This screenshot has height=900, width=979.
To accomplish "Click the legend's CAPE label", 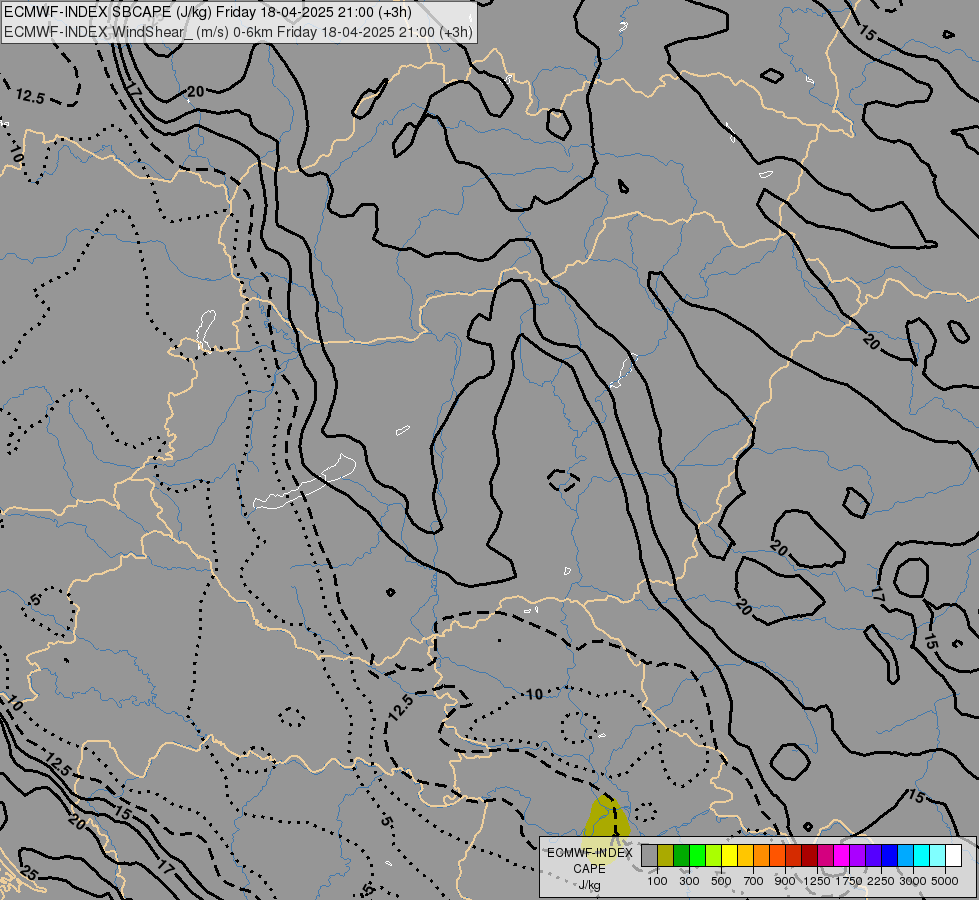I will tap(590, 869).
